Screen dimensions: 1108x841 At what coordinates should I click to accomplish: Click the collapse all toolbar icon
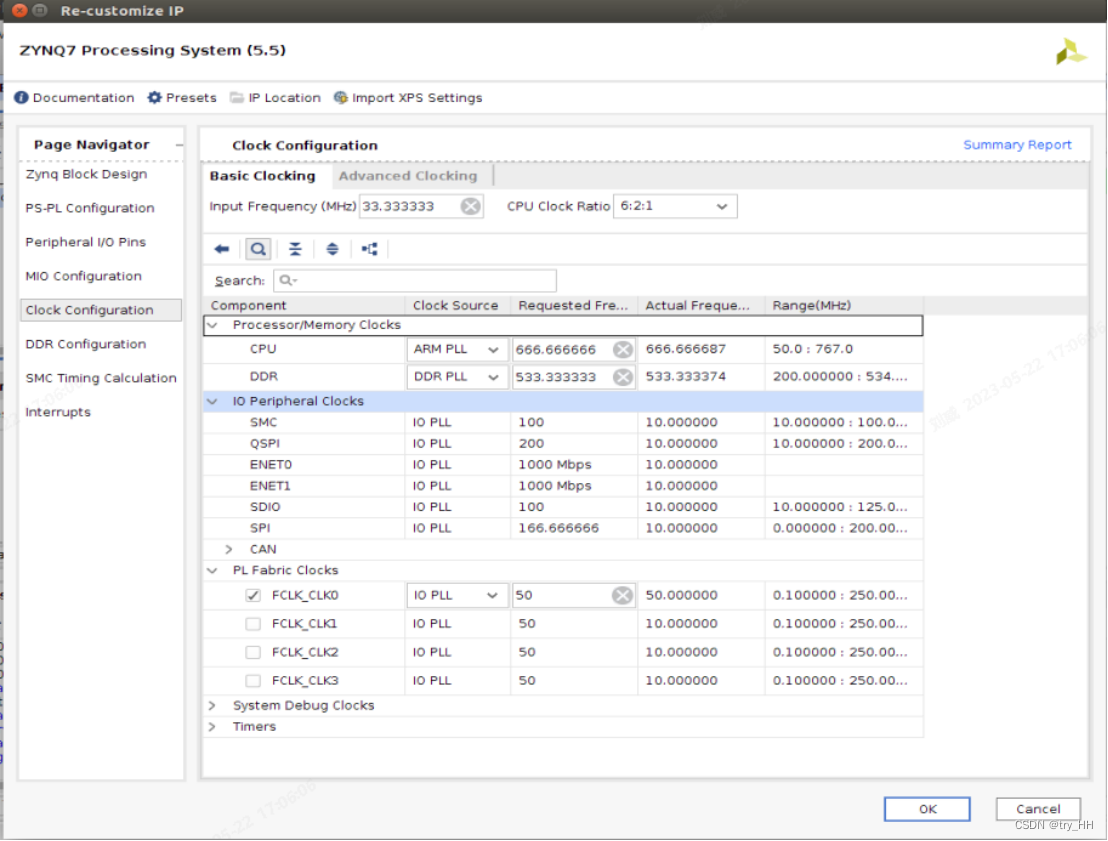click(x=295, y=249)
